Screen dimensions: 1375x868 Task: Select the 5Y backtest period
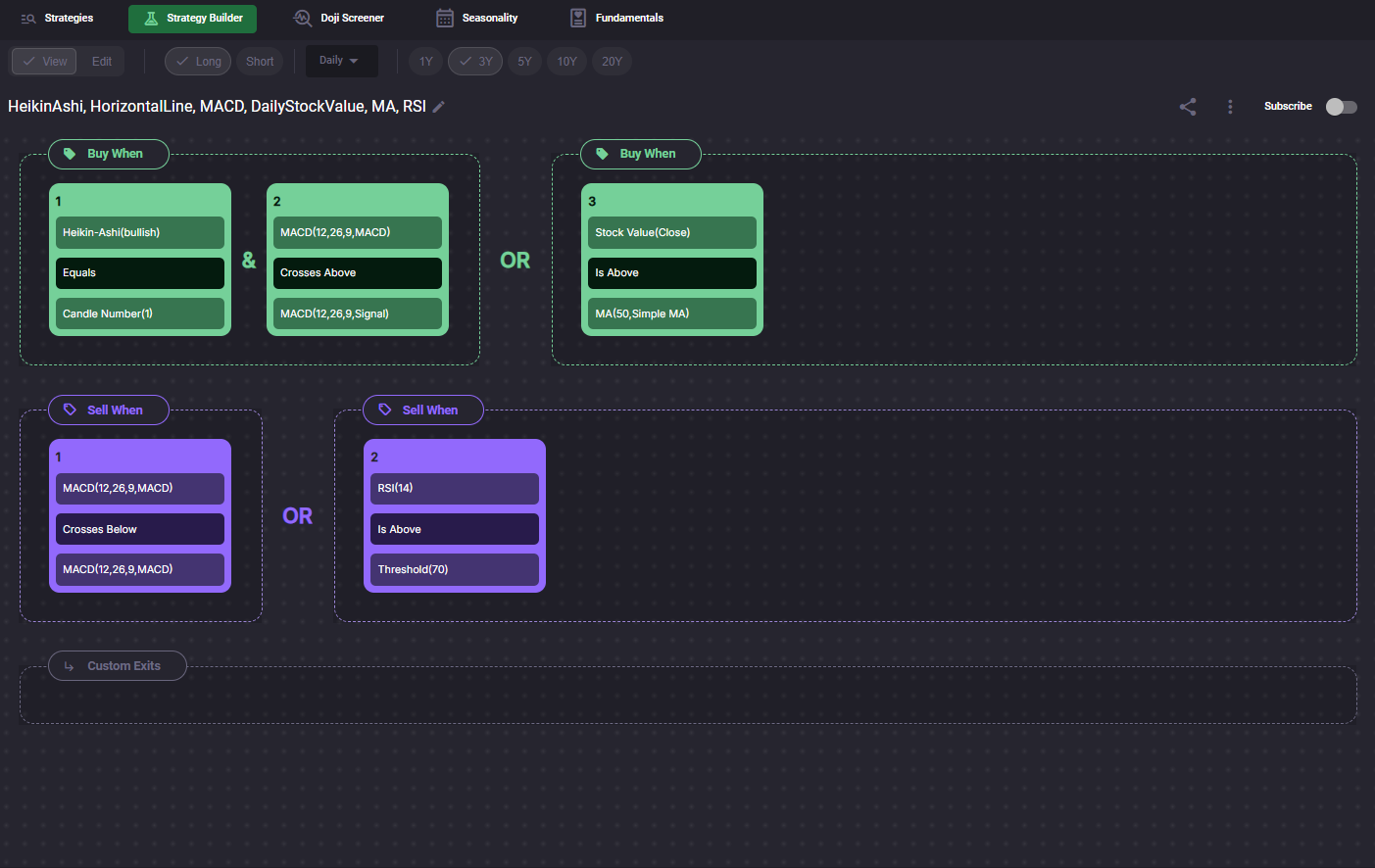[x=524, y=62]
